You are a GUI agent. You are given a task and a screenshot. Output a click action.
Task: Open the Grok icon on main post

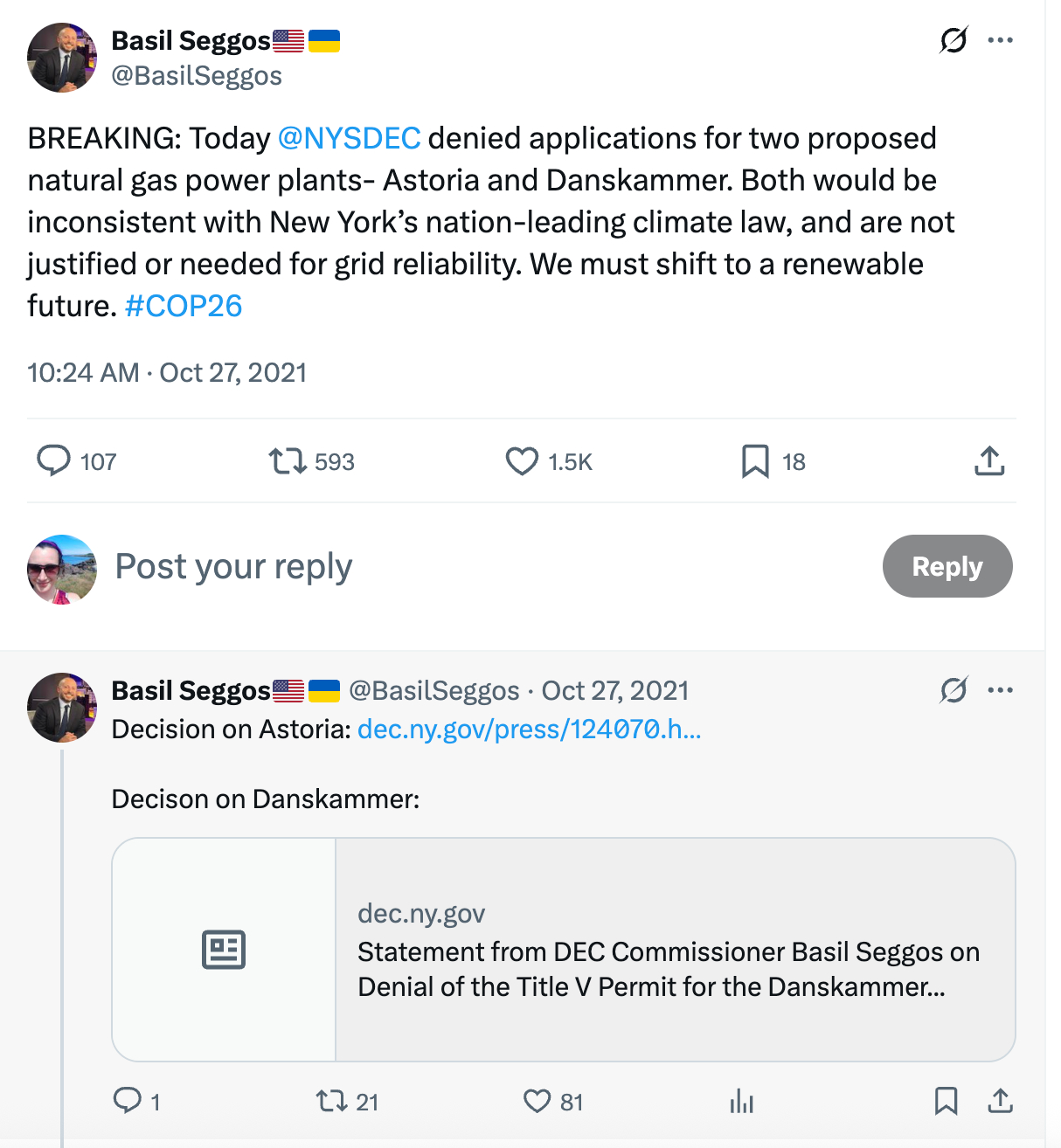click(954, 40)
